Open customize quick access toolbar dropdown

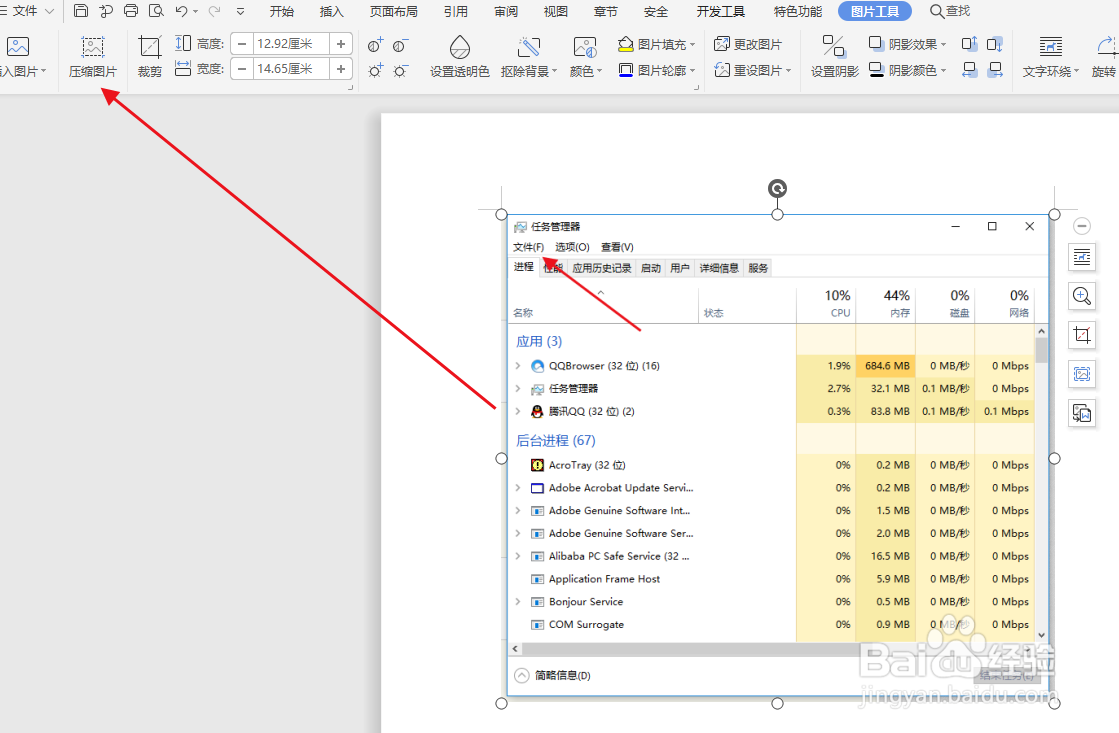coord(240,11)
